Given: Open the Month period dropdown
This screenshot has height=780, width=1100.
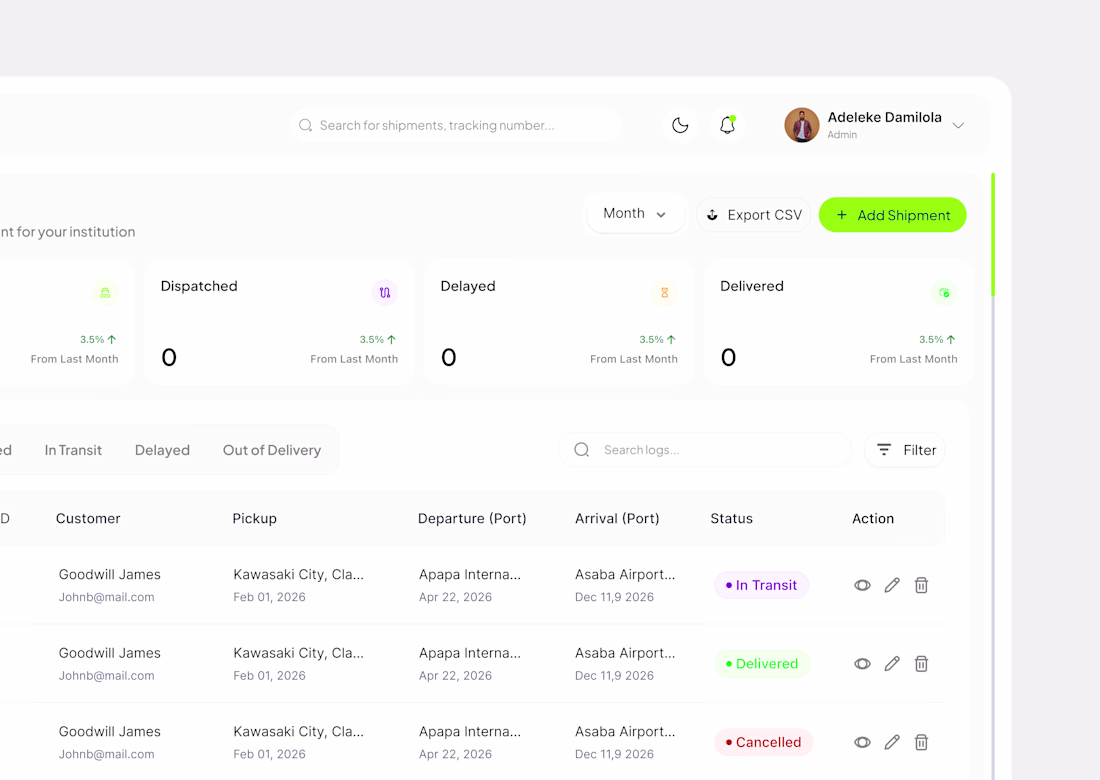Looking at the screenshot, I should click(635, 214).
